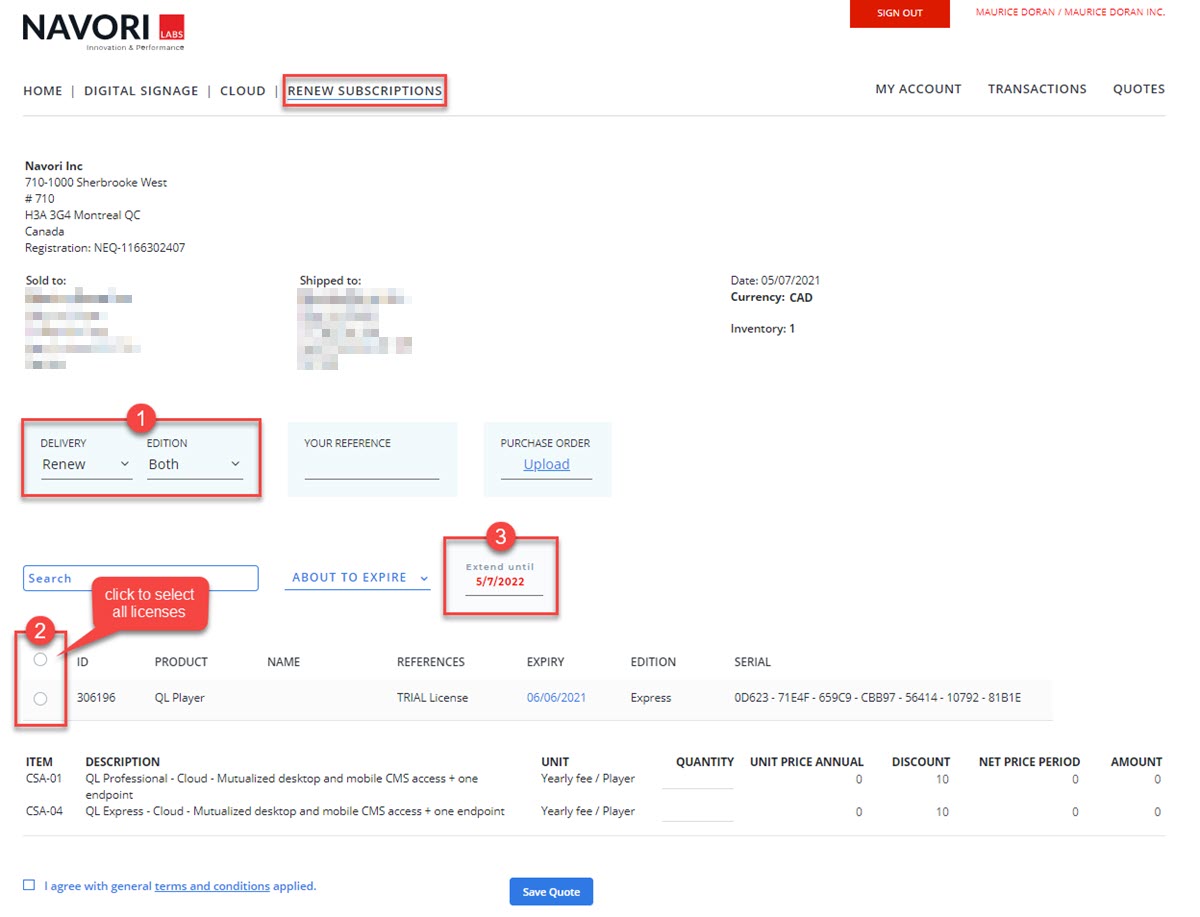Open the DIGITAL SIGNAGE menu
This screenshot has width=1200, height=917.
pos(141,91)
